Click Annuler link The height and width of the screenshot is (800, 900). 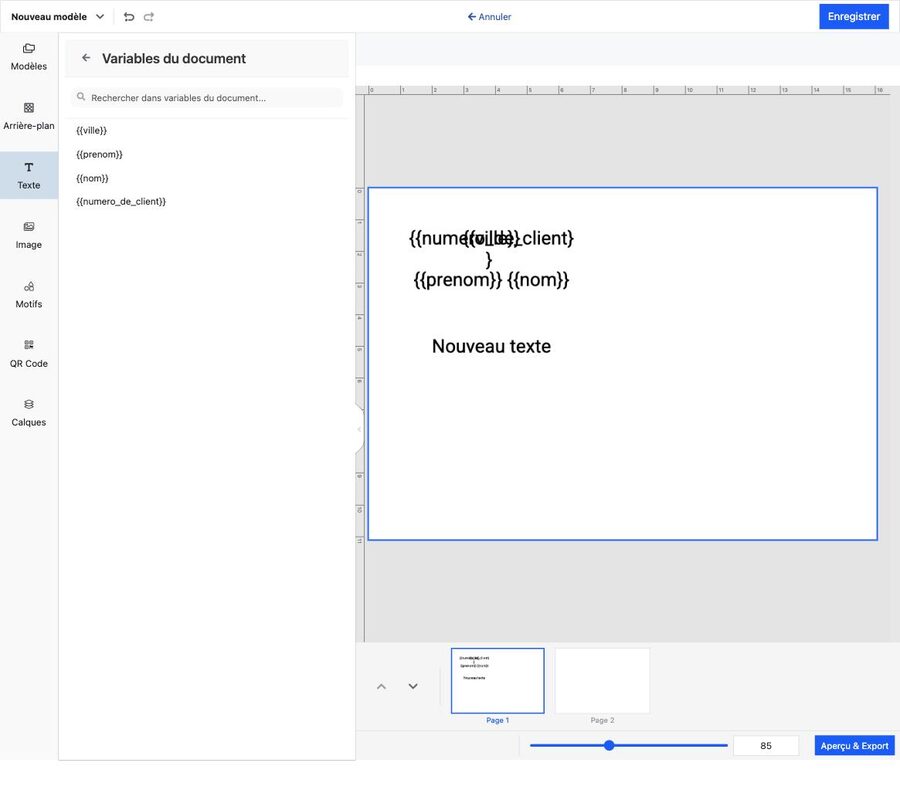pos(489,17)
